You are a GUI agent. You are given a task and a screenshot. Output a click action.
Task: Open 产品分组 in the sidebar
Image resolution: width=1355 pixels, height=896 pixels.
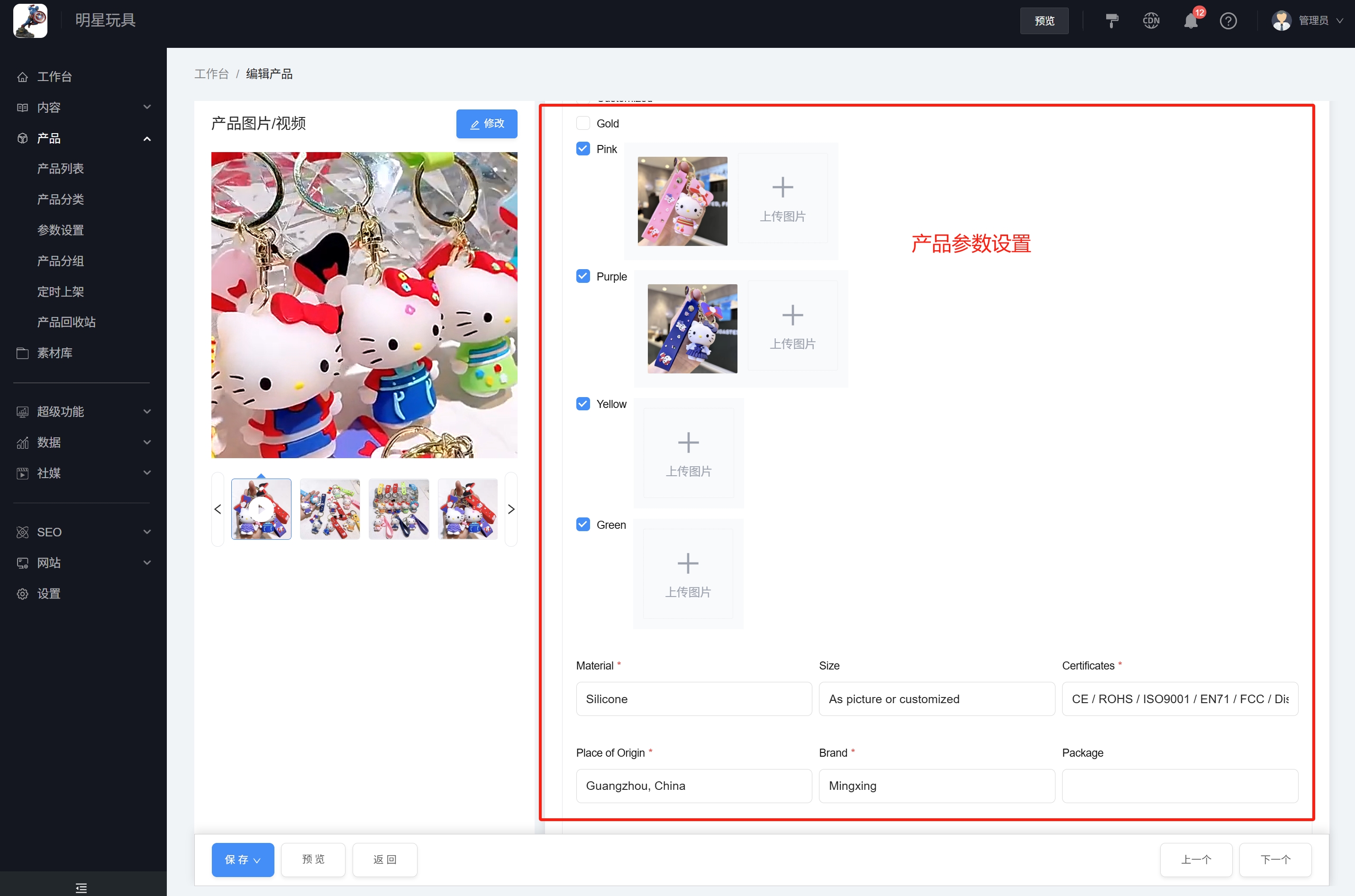[61, 261]
